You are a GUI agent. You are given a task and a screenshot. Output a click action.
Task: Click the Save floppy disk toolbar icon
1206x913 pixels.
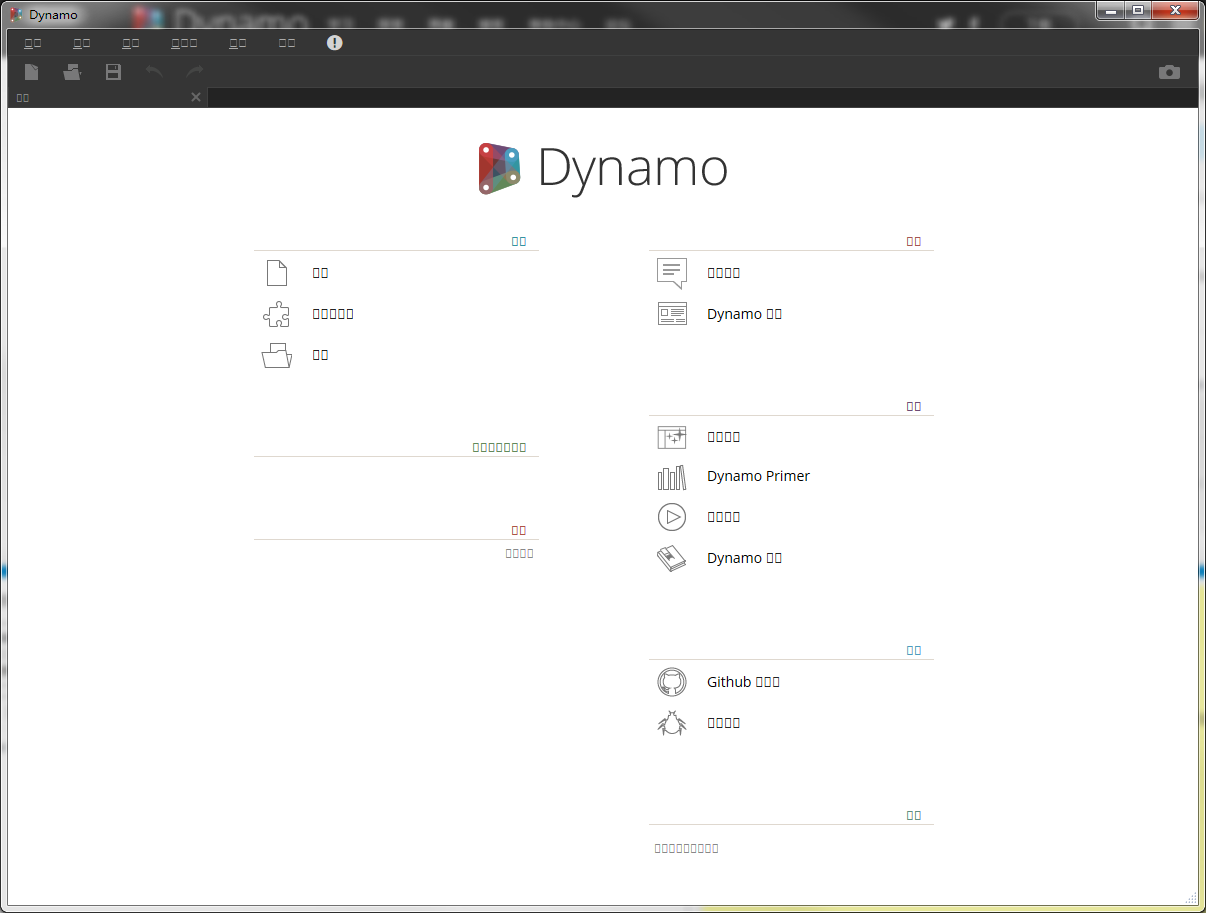click(x=113, y=72)
